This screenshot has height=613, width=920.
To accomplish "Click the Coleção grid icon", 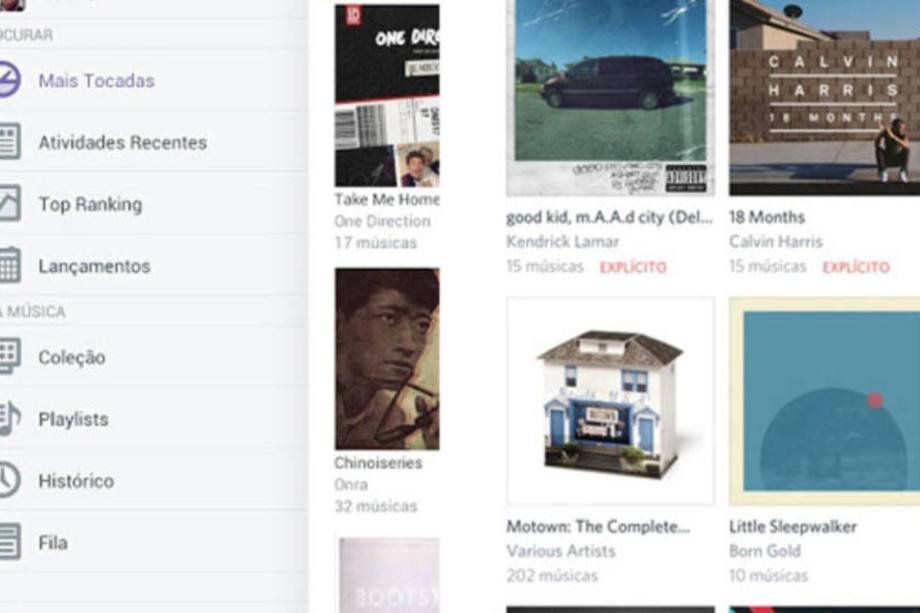I will pyautogui.click(x=9, y=355).
